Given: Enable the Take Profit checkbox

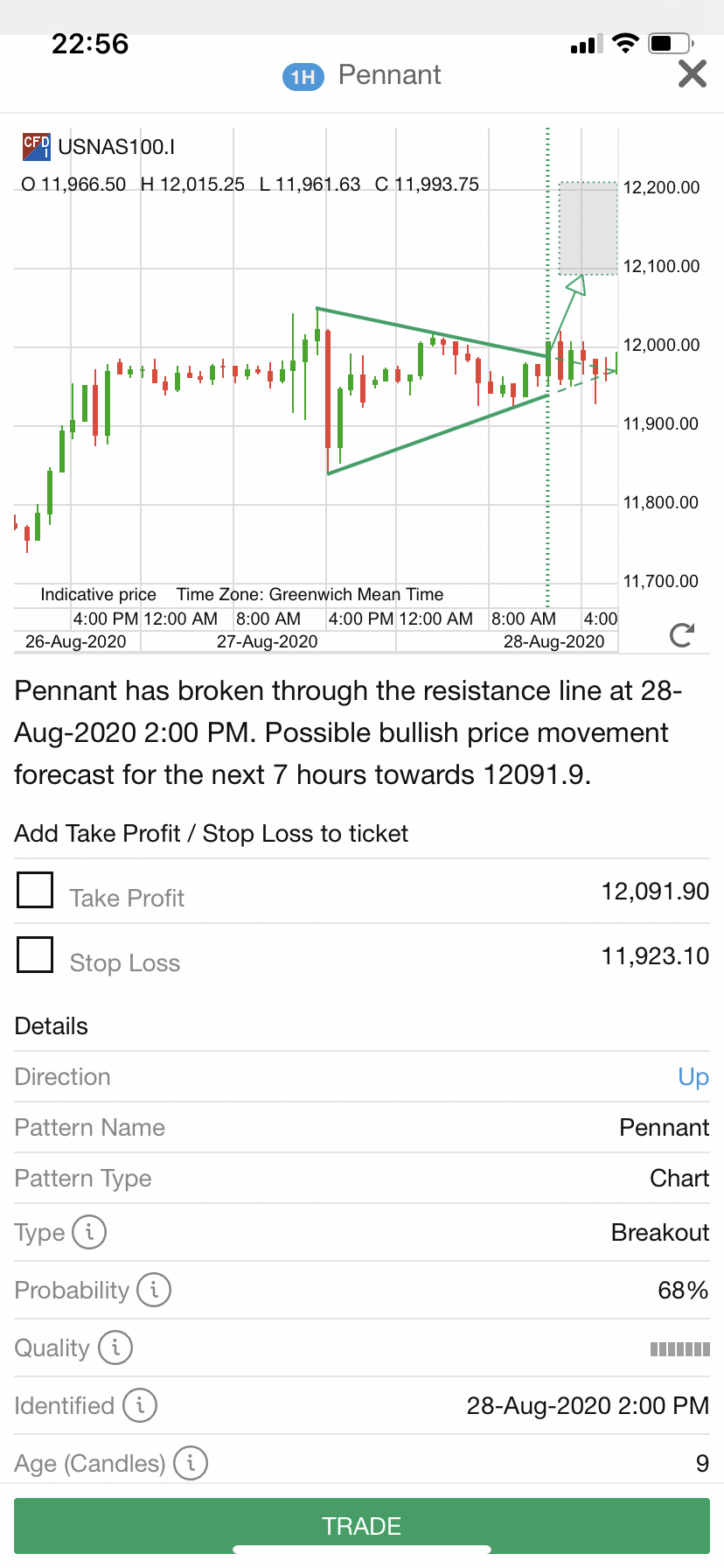Looking at the screenshot, I should (x=36, y=891).
